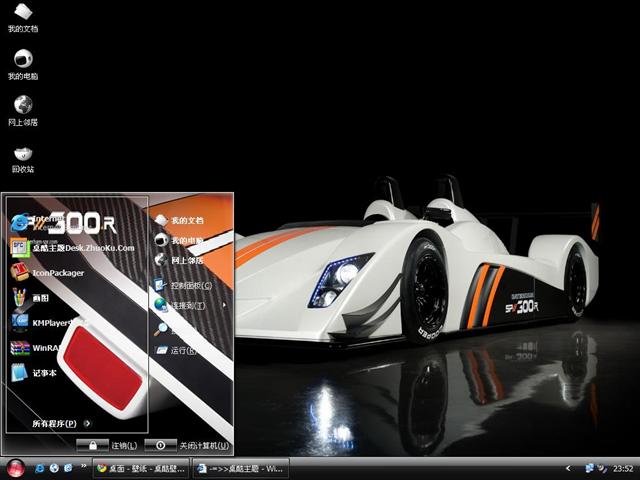Viewport: 640px width, 480px height.
Task: Open 回收站 recycle bin desktop icon
Action: [23, 160]
